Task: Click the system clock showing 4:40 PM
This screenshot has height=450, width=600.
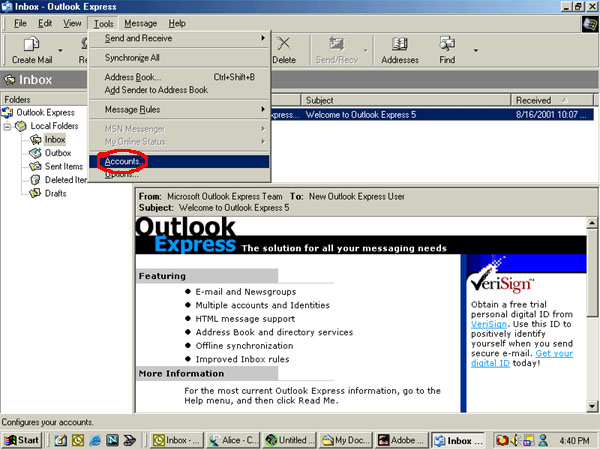Action: (574, 441)
